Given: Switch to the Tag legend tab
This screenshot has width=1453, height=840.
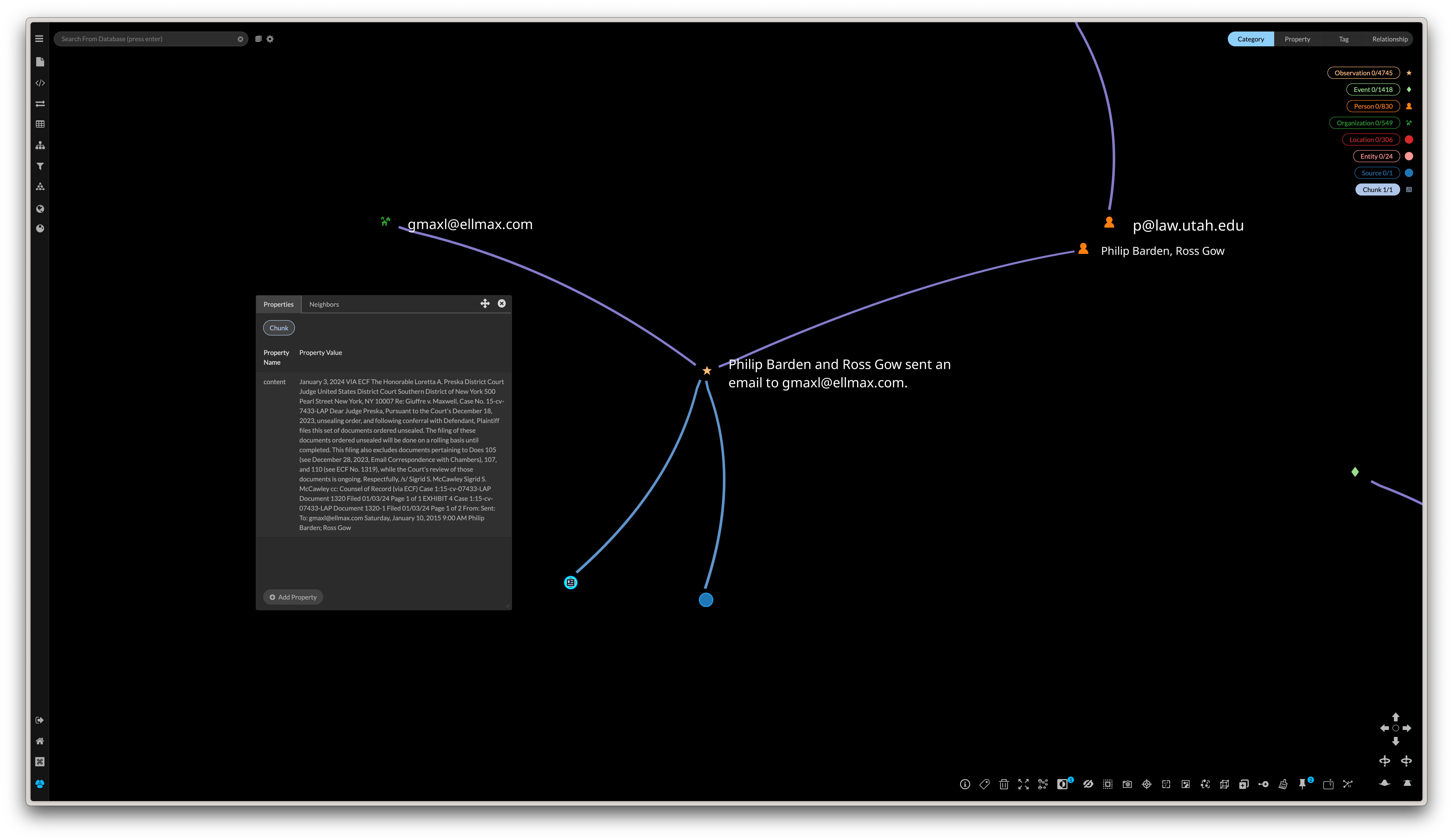Looking at the screenshot, I should coord(1343,39).
